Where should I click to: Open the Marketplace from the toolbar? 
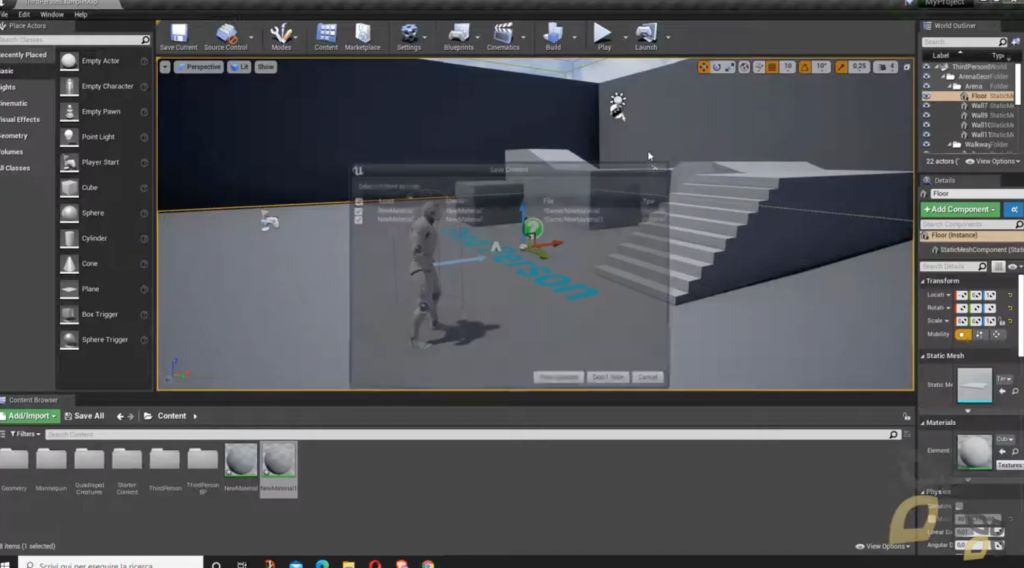click(362, 37)
